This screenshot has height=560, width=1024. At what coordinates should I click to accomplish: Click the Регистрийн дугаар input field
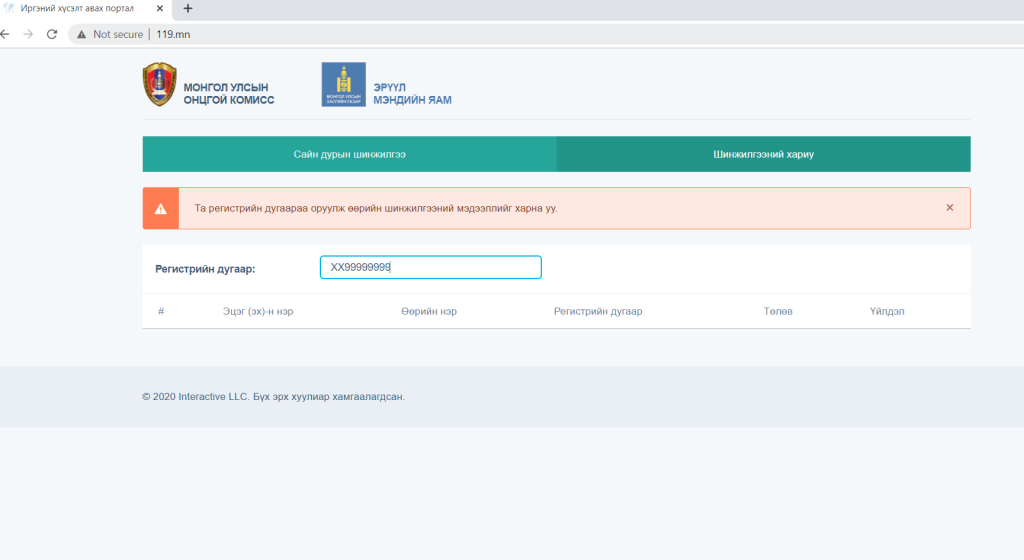pyautogui.click(x=430, y=267)
